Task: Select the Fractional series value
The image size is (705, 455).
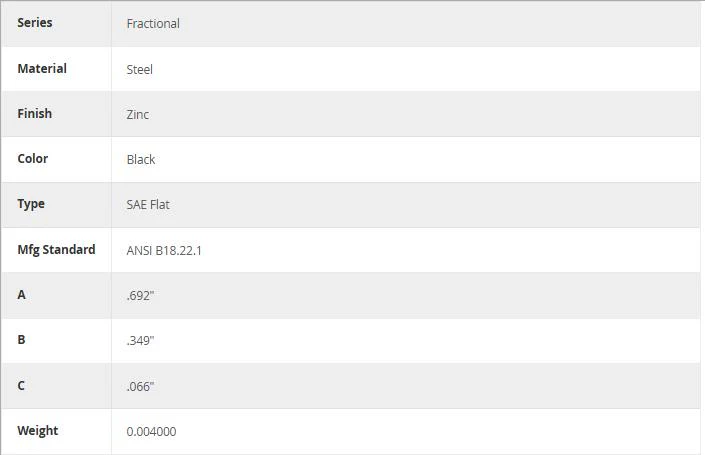Action: pos(153,23)
